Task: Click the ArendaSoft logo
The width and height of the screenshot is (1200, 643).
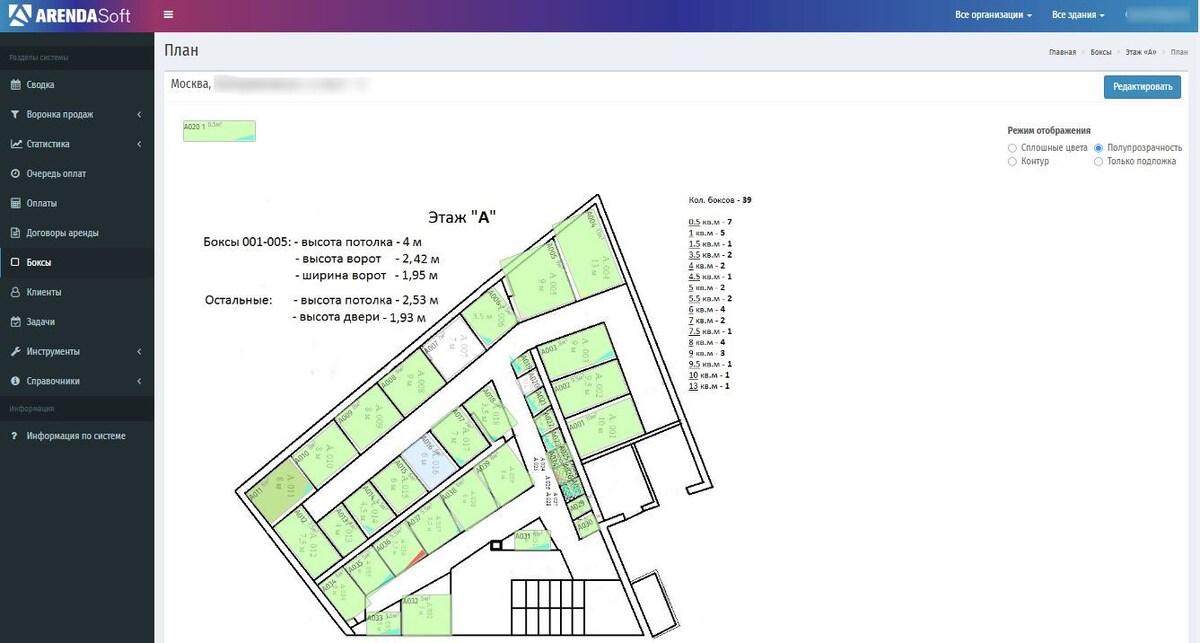Action: click(69, 15)
